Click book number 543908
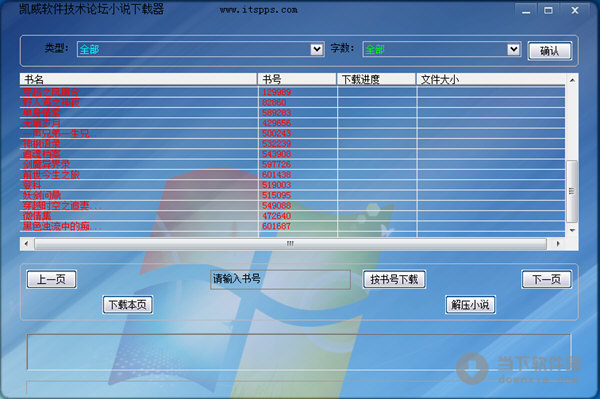The image size is (600, 399). pos(276,154)
